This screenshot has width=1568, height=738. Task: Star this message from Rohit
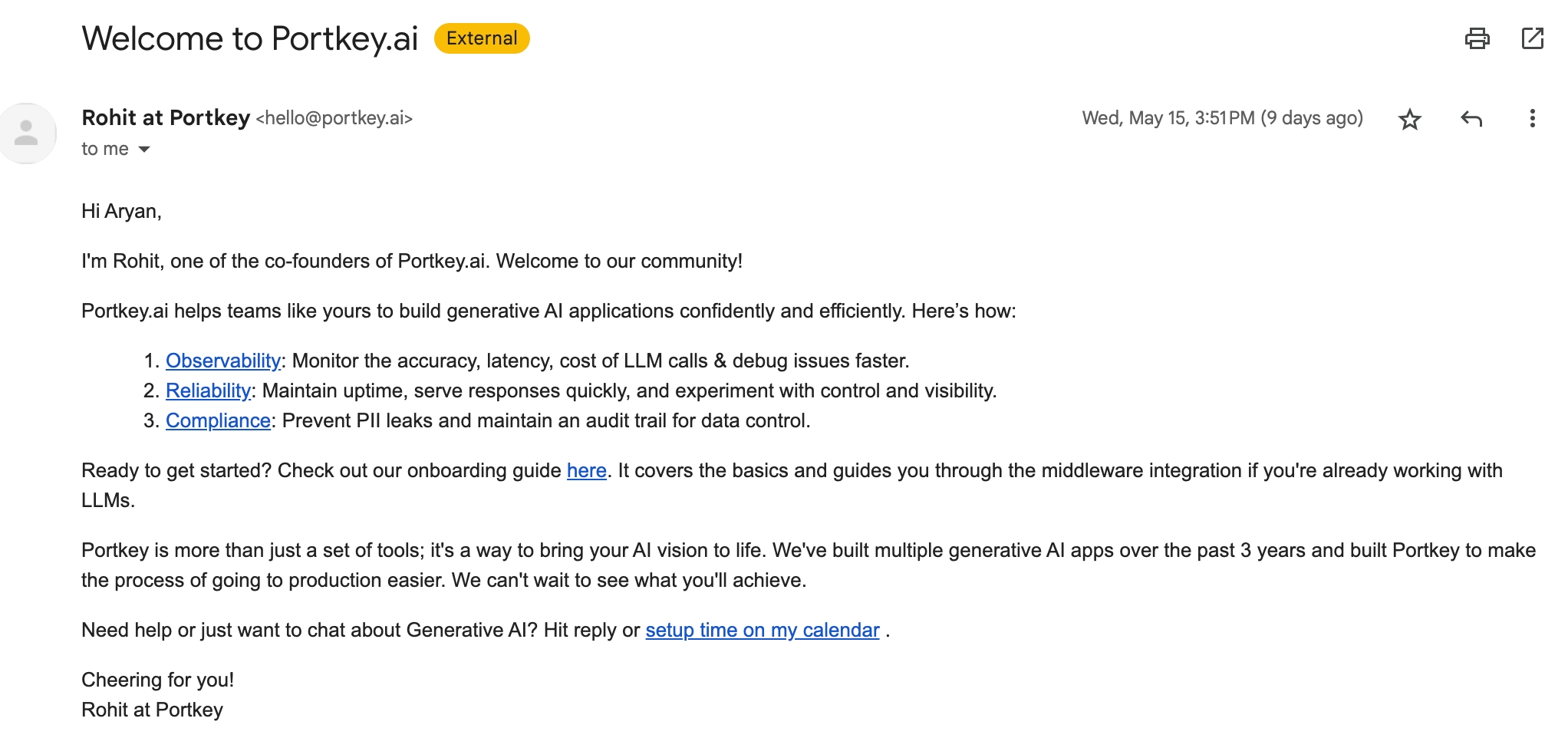pyautogui.click(x=1409, y=119)
